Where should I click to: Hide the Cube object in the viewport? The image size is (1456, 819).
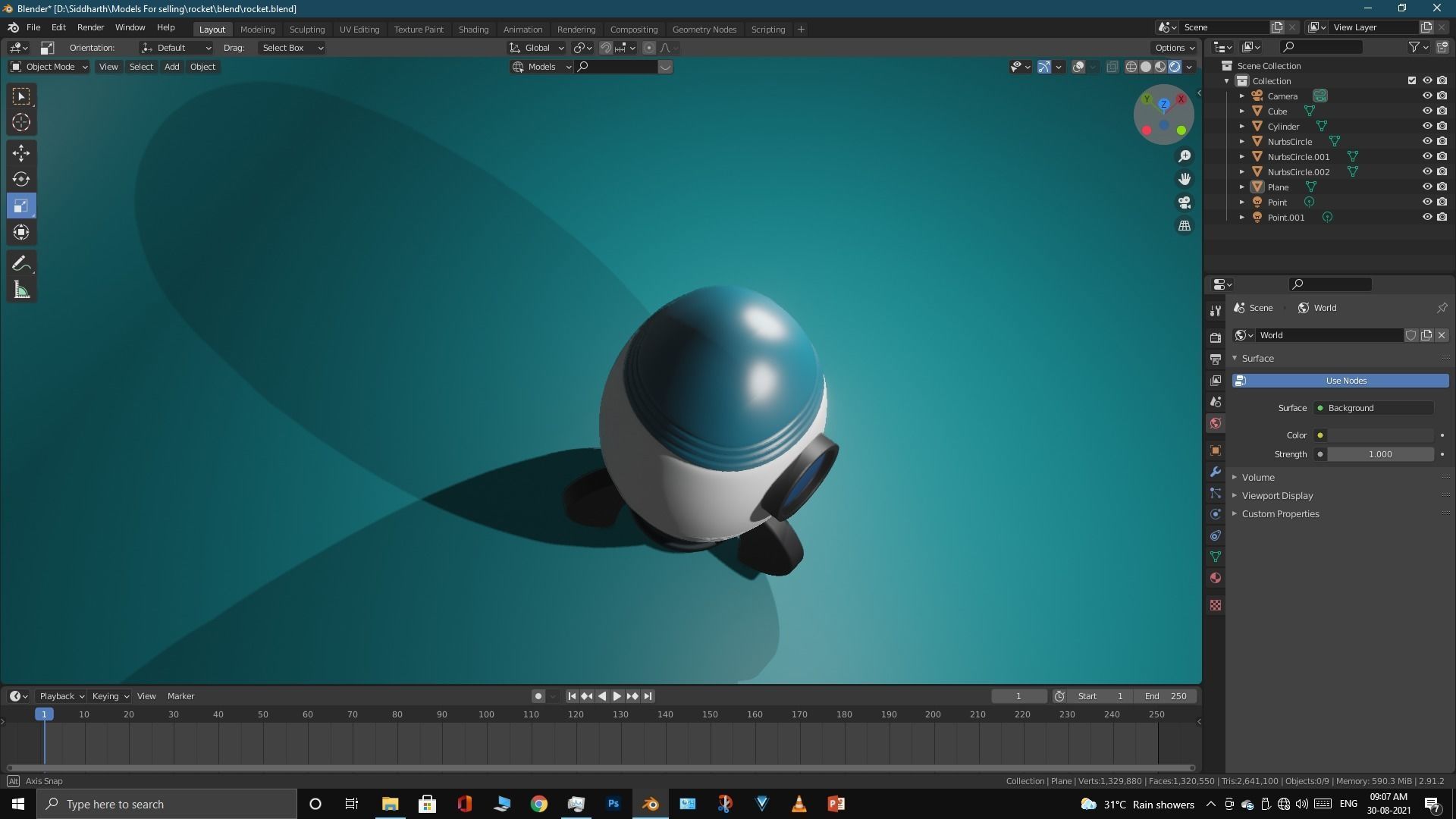[x=1426, y=111]
